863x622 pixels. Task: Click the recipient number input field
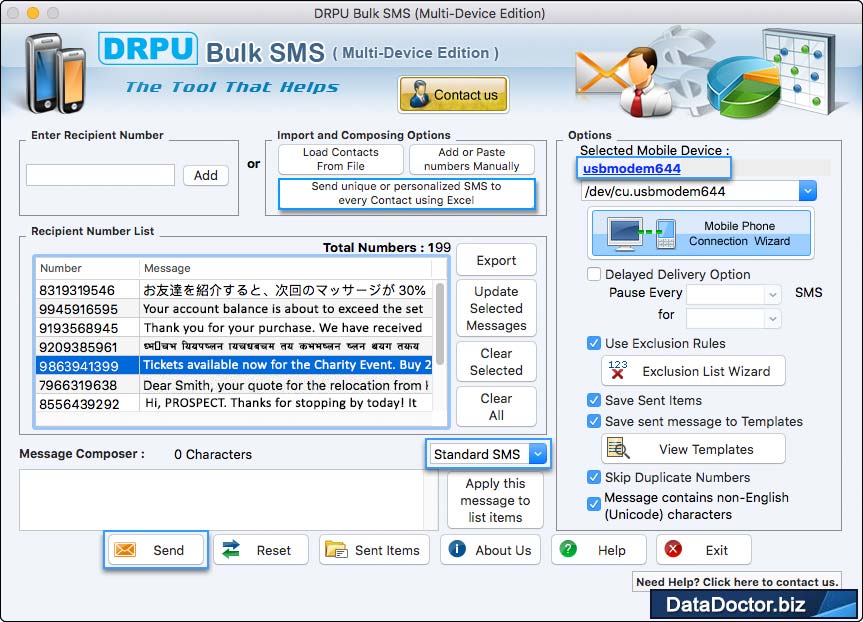(101, 176)
